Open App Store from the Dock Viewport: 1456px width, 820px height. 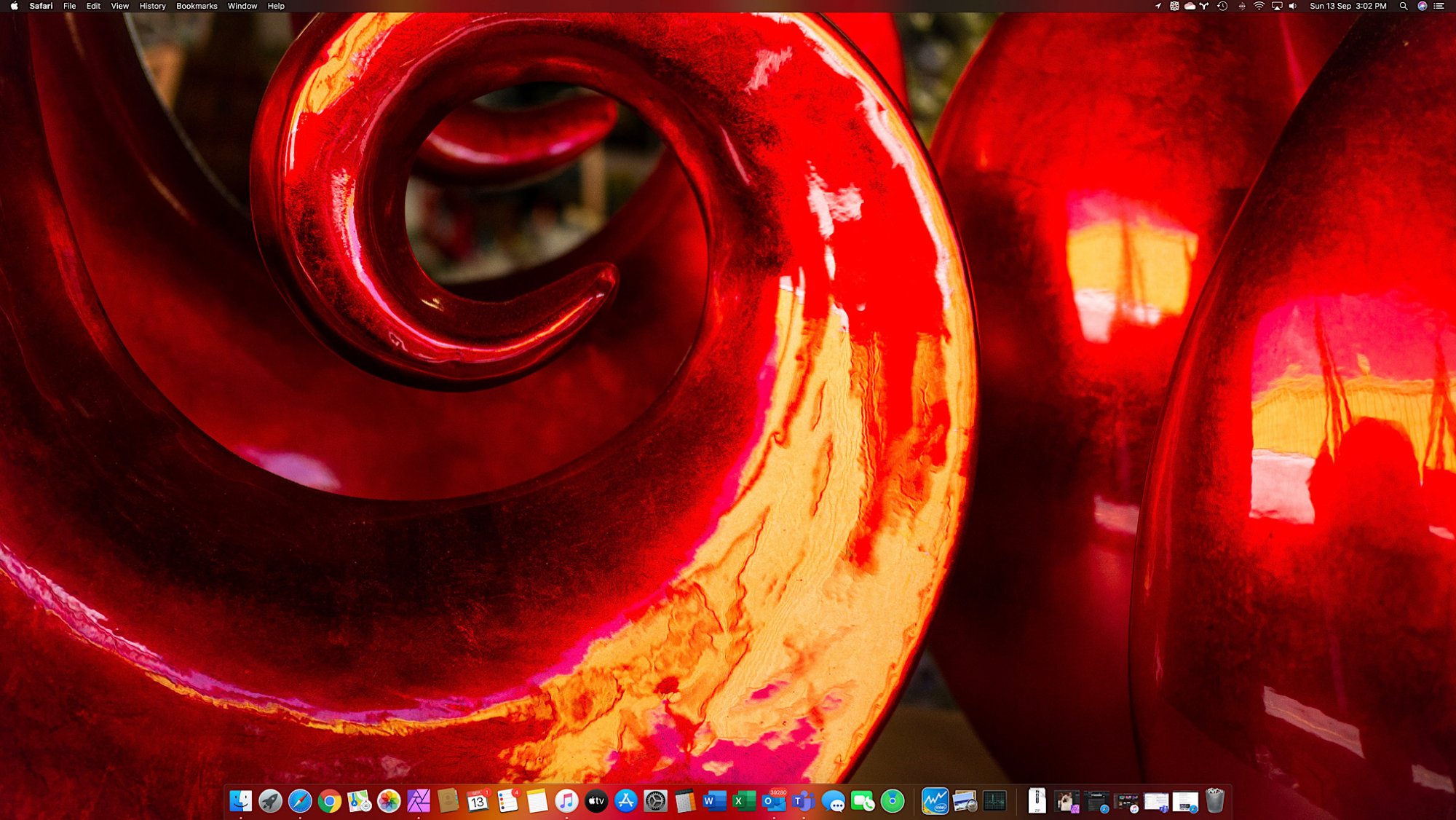click(x=626, y=801)
